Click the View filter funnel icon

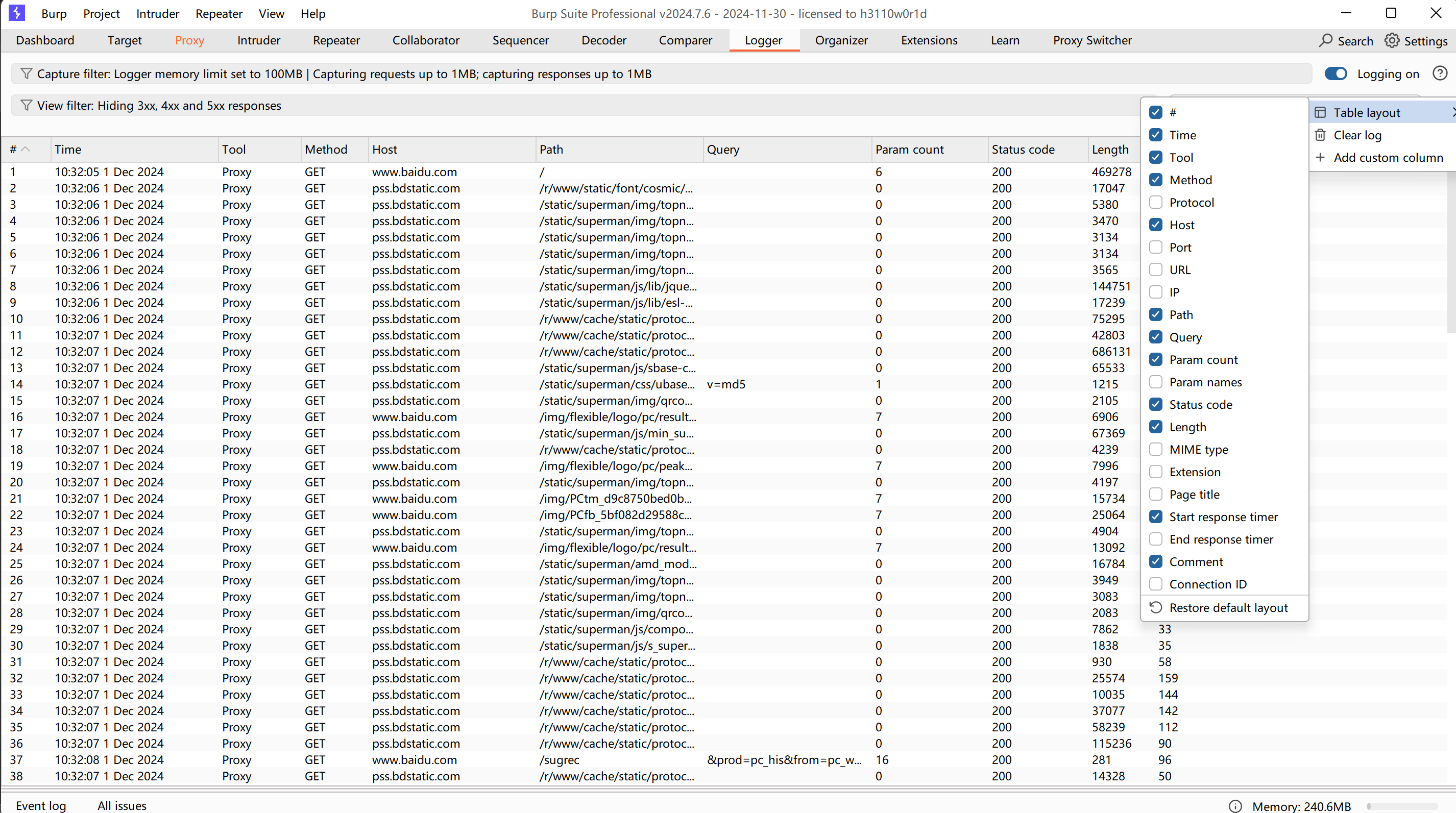click(x=26, y=106)
